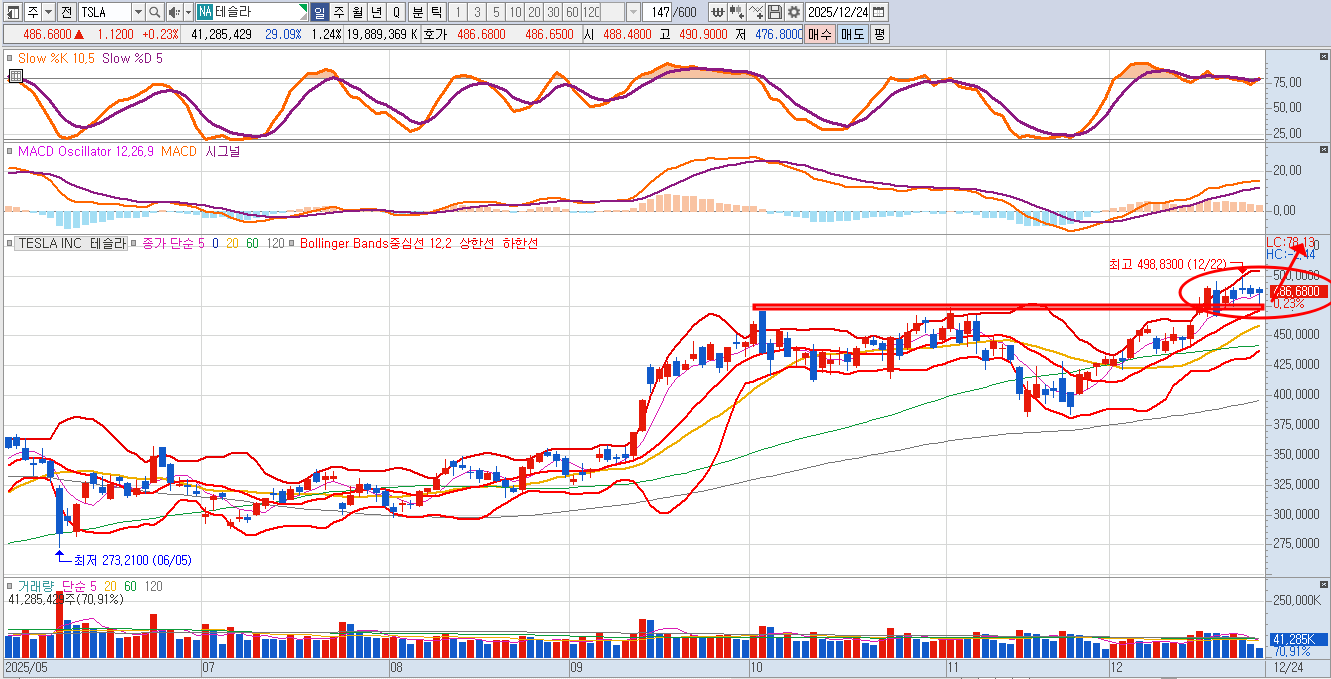Open chart settings gear icon

[793, 12]
